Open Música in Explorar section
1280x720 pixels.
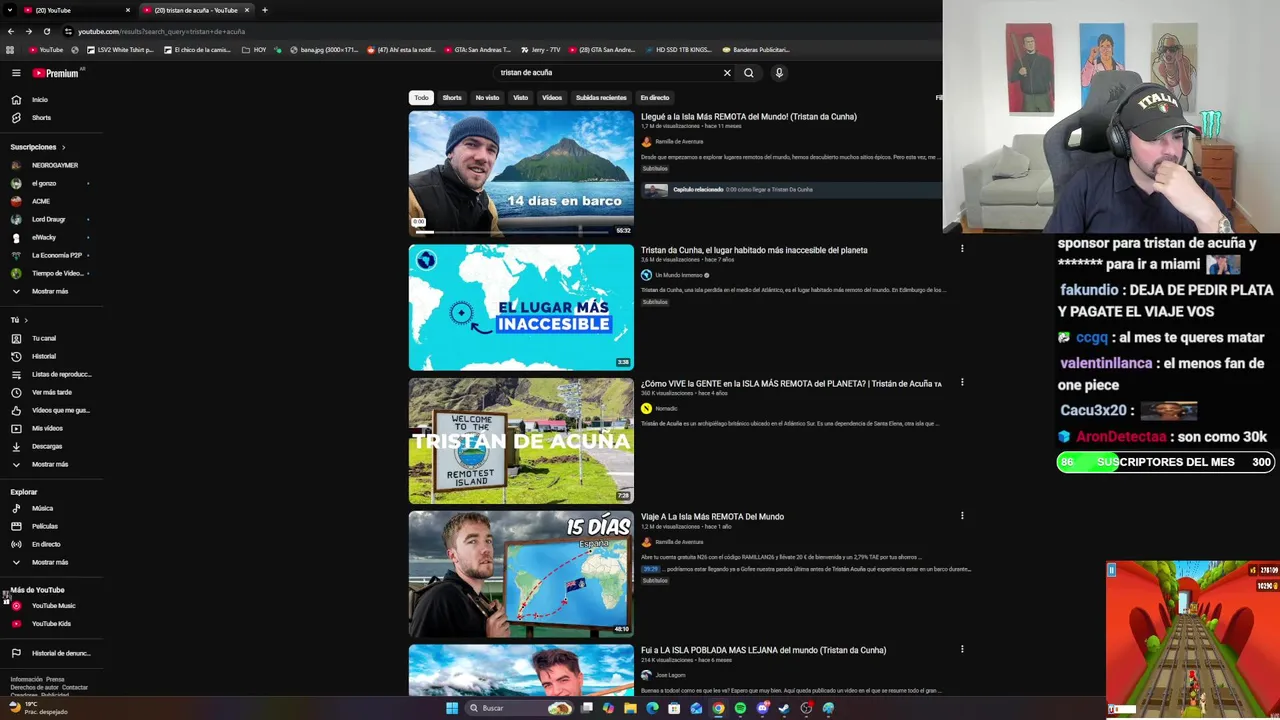(x=42, y=508)
